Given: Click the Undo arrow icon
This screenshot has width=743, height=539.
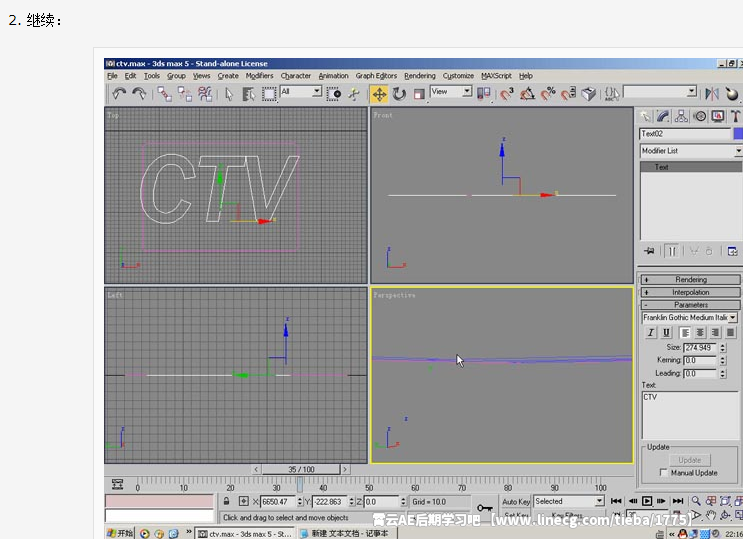Looking at the screenshot, I should (x=118, y=94).
